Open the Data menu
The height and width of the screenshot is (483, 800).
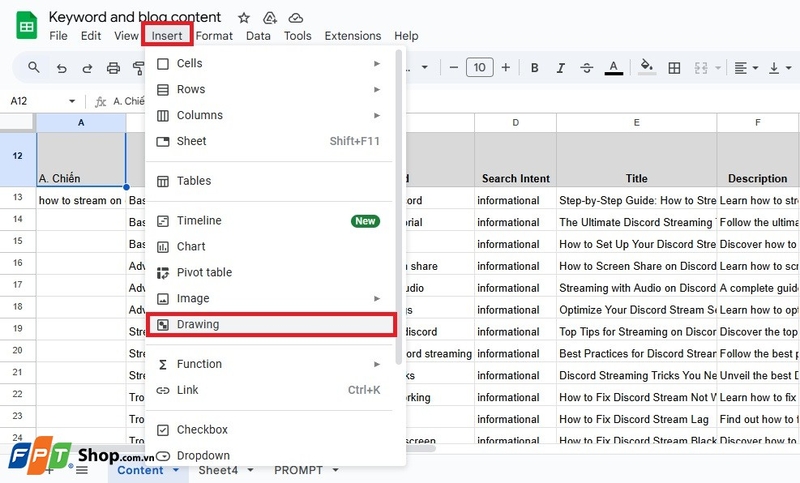258,36
